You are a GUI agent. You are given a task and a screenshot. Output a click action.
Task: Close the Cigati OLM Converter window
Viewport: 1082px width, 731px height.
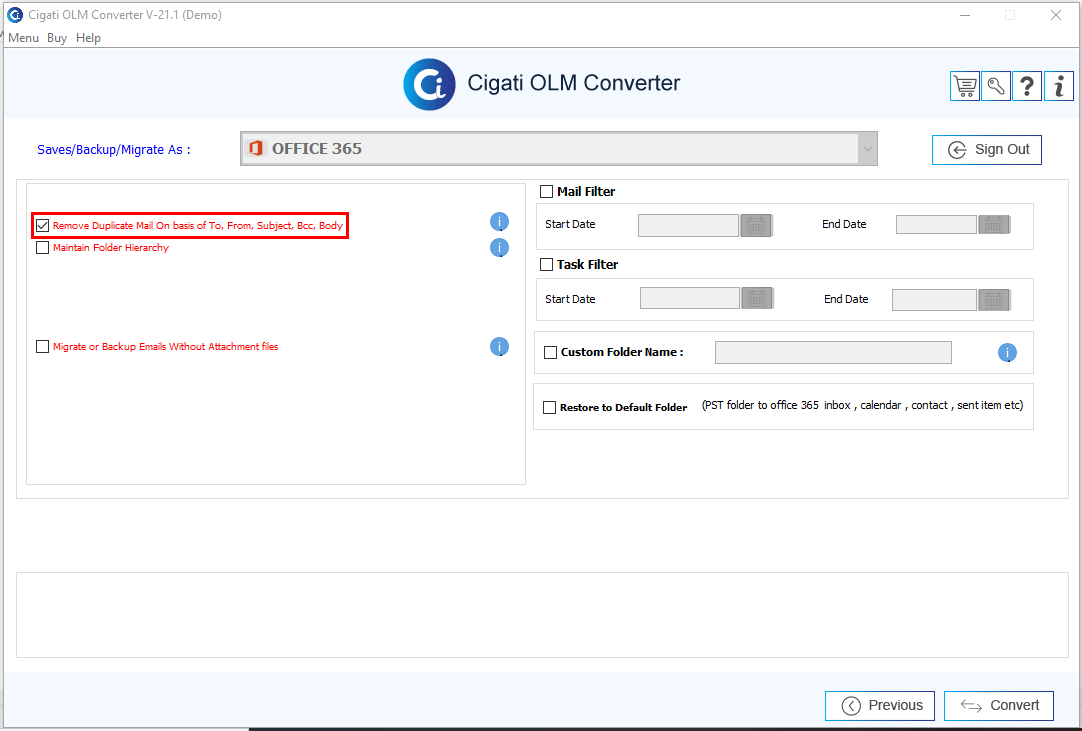1056,15
